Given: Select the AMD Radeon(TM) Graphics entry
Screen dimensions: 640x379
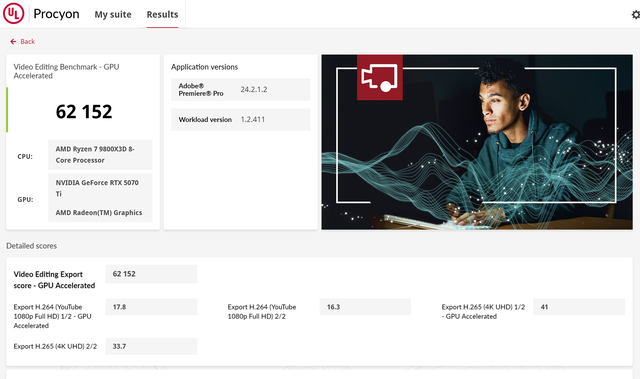Looking at the screenshot, I should tap(99, 213).
